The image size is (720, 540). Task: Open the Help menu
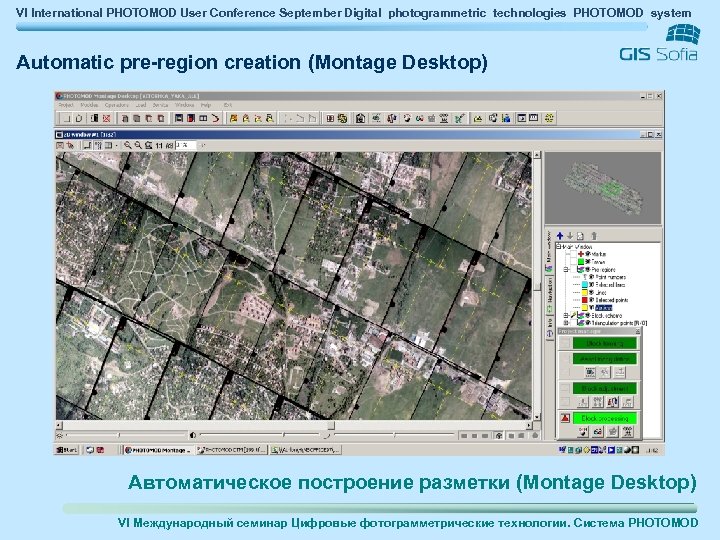206,105
